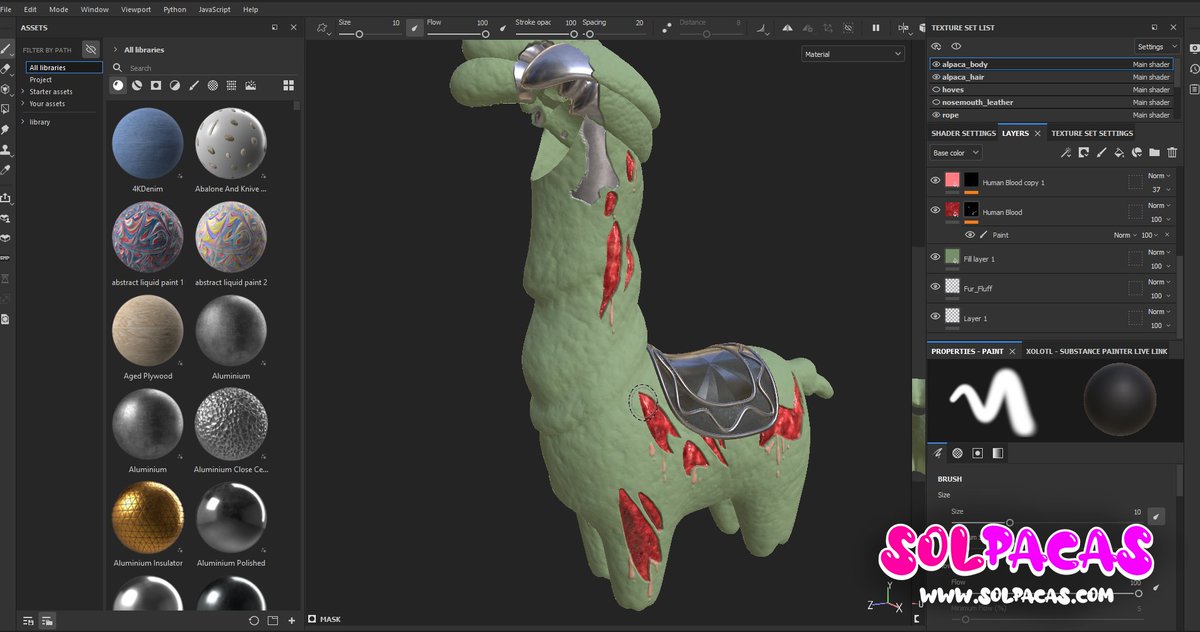Open Texture Set List Settings dropdown
This screenshot has width=1200, height=632.
pyautogui.click(x=1157, y=46)
